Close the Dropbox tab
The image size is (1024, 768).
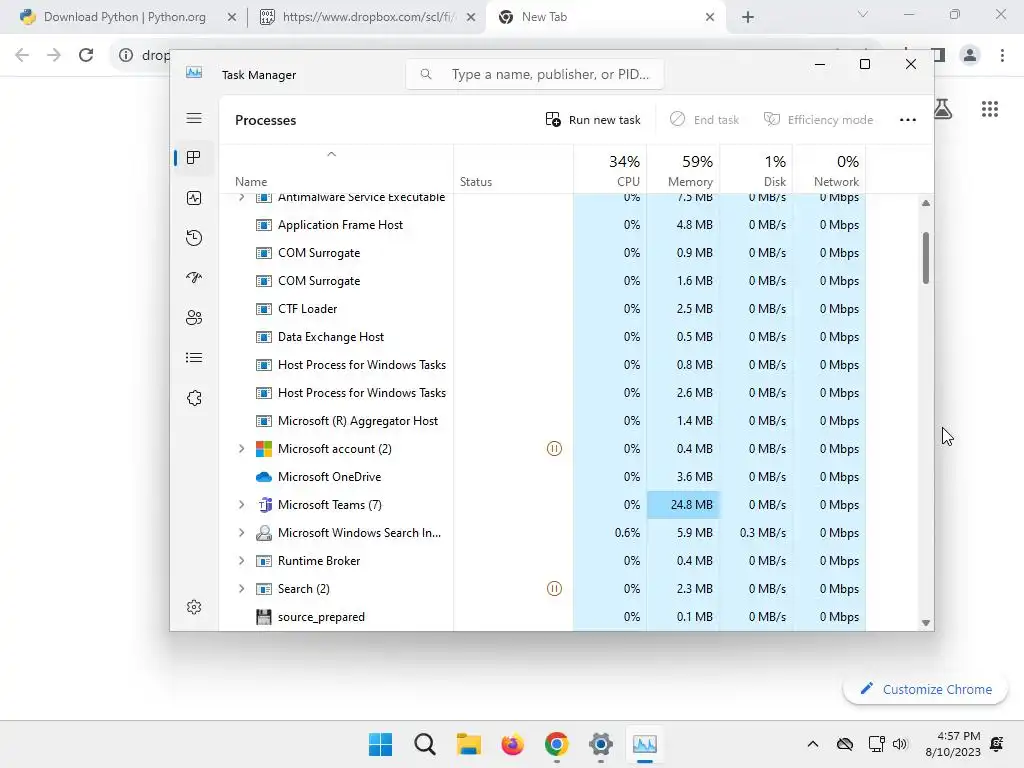(x=471, y=18)
